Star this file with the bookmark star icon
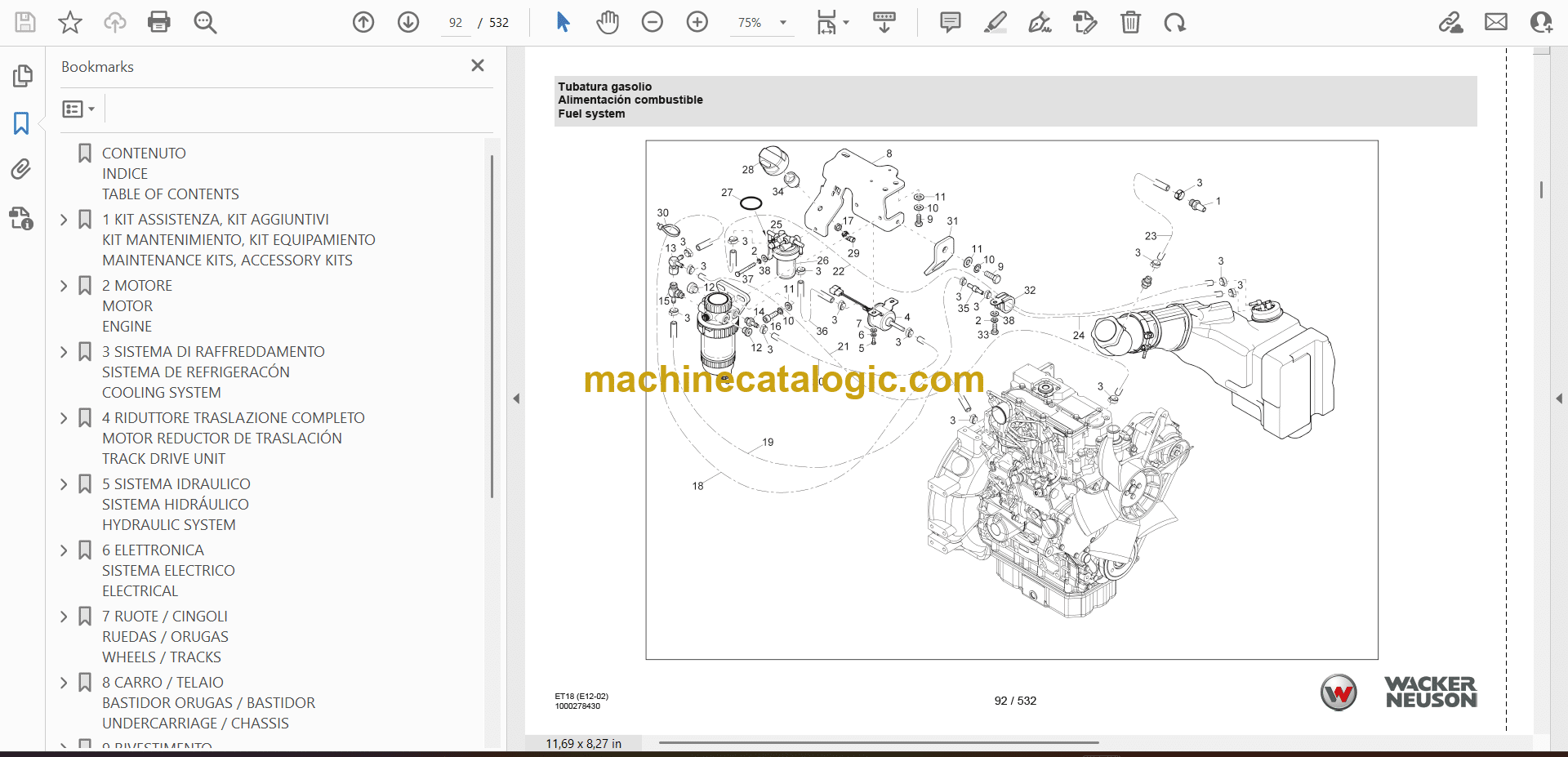This screenshot has height=757, width=1568. [x=70, y=22]
